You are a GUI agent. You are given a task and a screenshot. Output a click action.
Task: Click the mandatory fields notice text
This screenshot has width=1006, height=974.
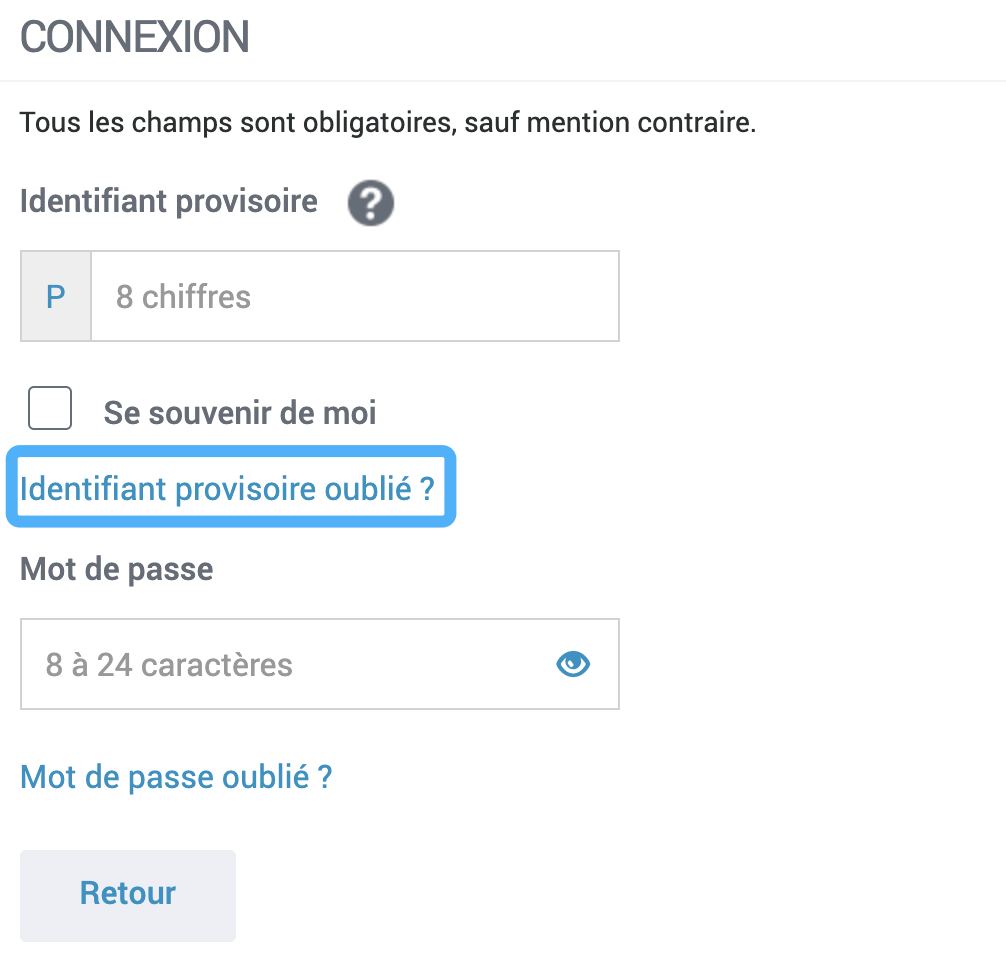(388, 125)
